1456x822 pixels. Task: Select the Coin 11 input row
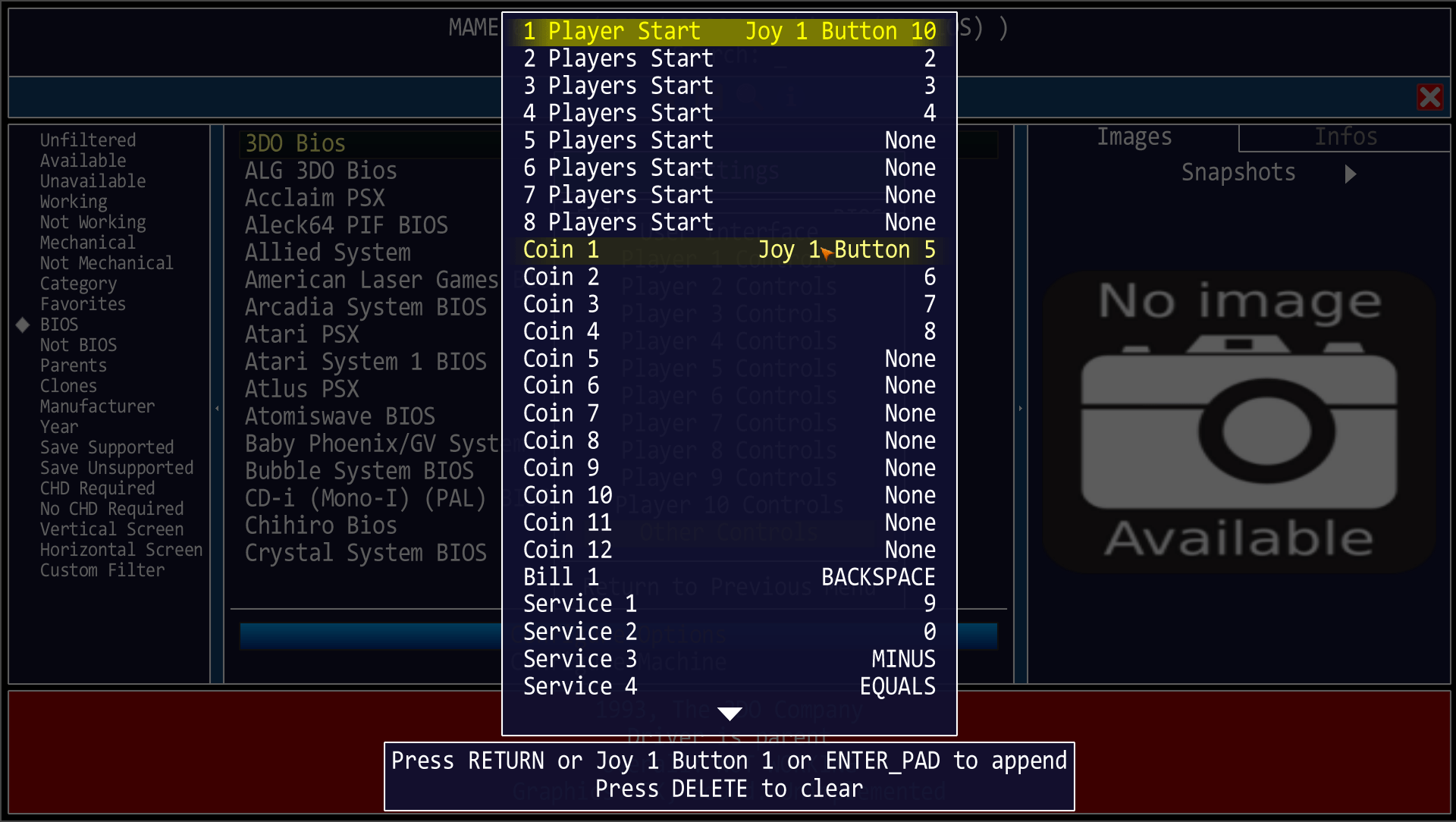(x=730, y=522)
